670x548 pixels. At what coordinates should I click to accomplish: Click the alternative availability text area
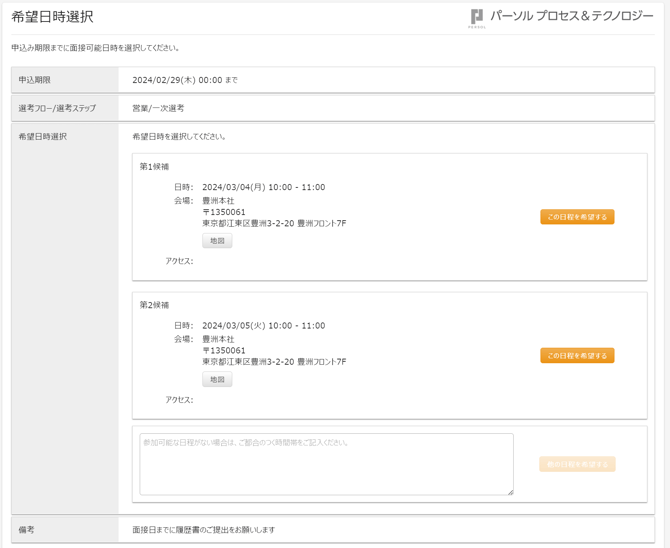pyautogui.click(x=326, y=464)
